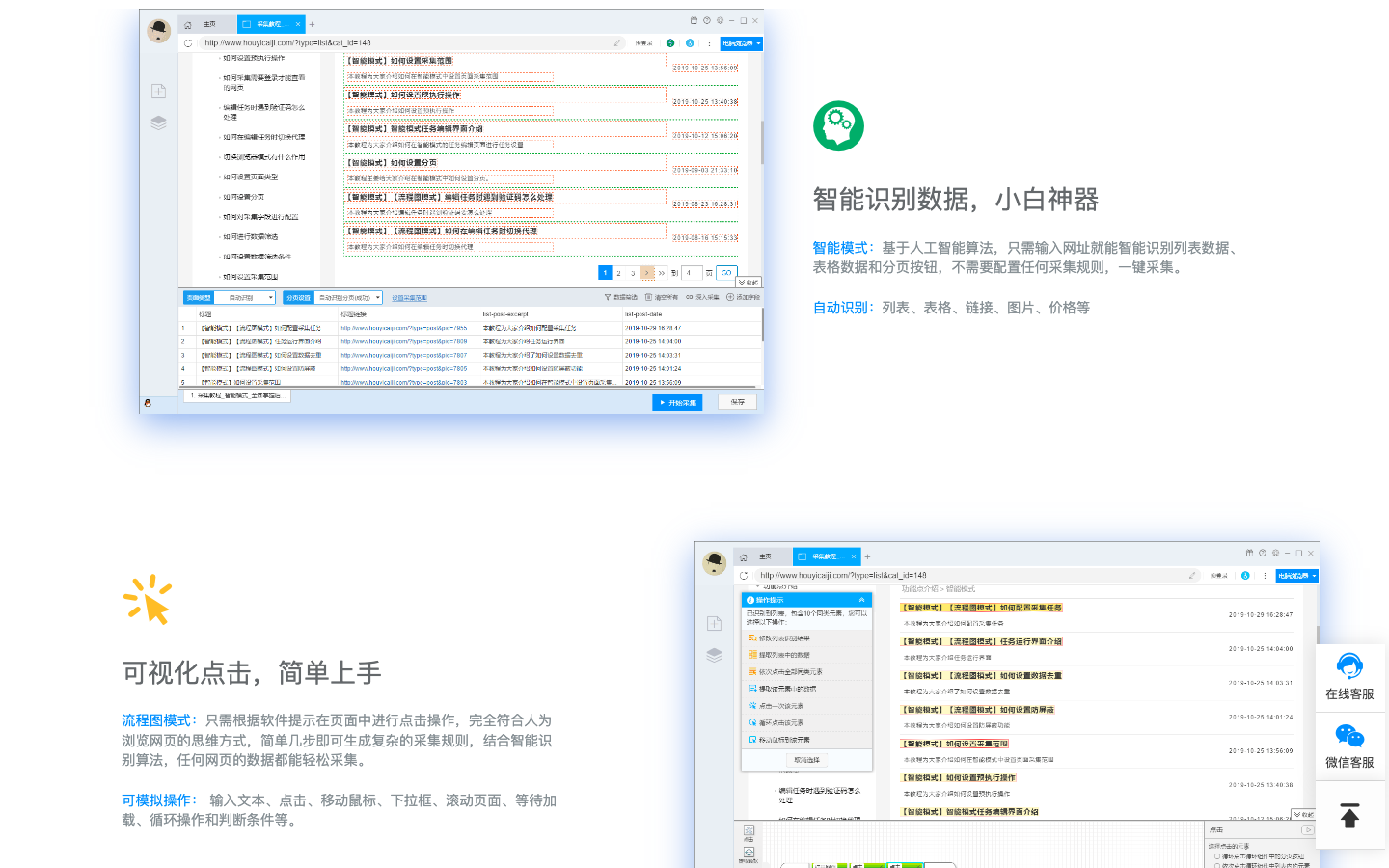The image size is (1389, 868).
Task: Click the back-to-top arrow icon
Action: coord(1350,815)
